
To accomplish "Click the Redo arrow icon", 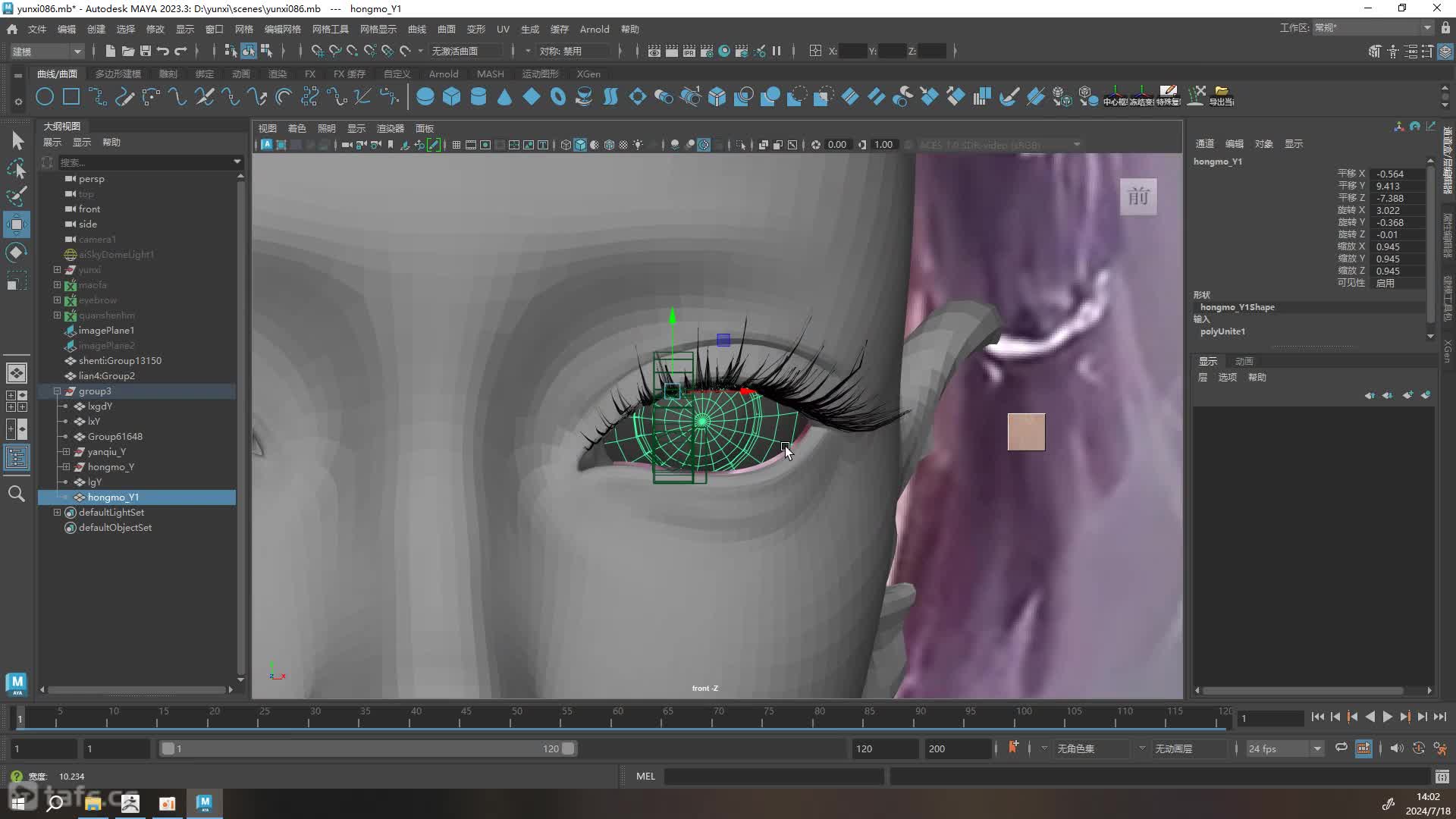I will pyautogui.click(x=180, y=51).
